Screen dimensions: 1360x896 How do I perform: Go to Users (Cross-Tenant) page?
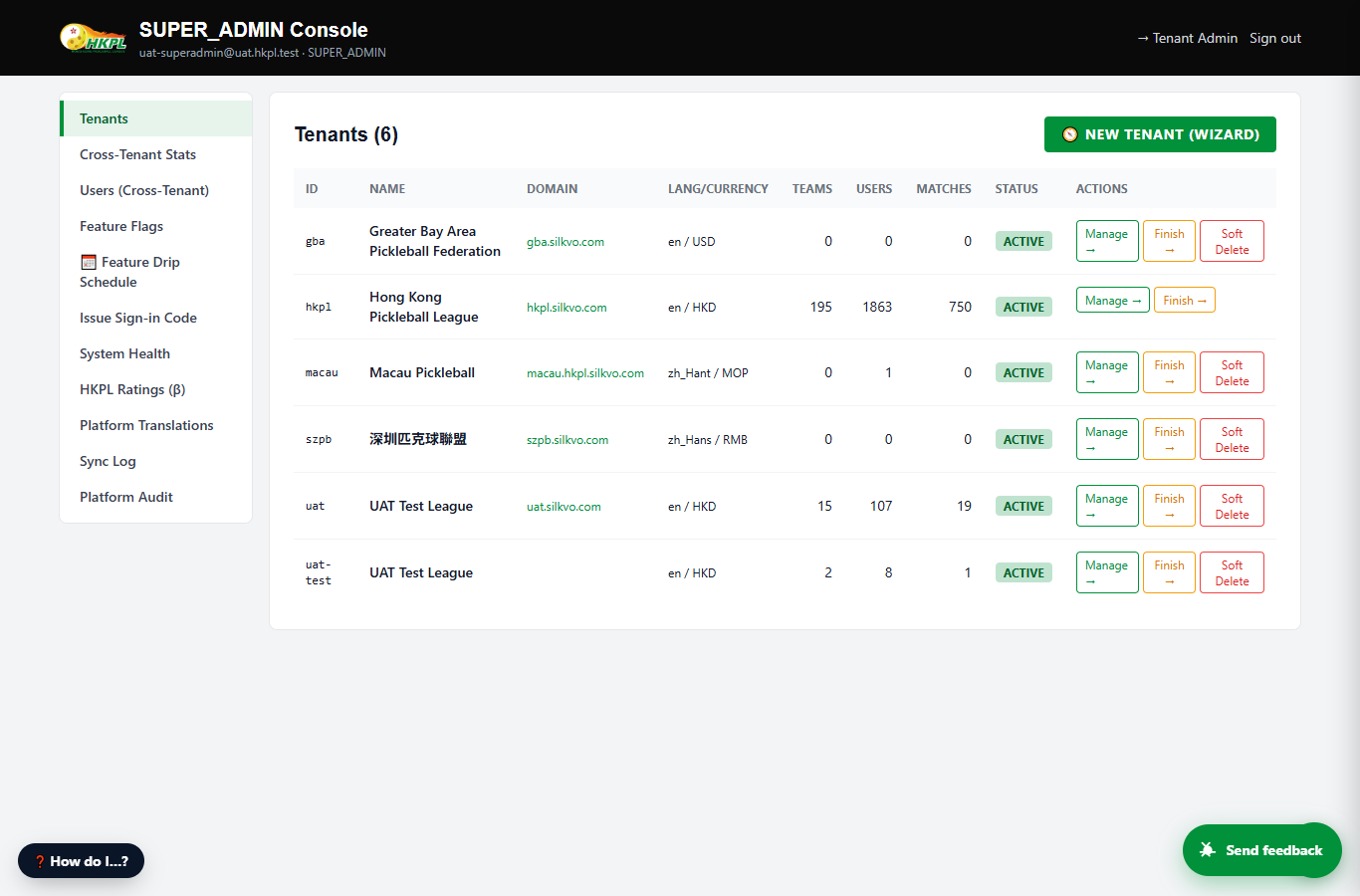tap(156, 190)
